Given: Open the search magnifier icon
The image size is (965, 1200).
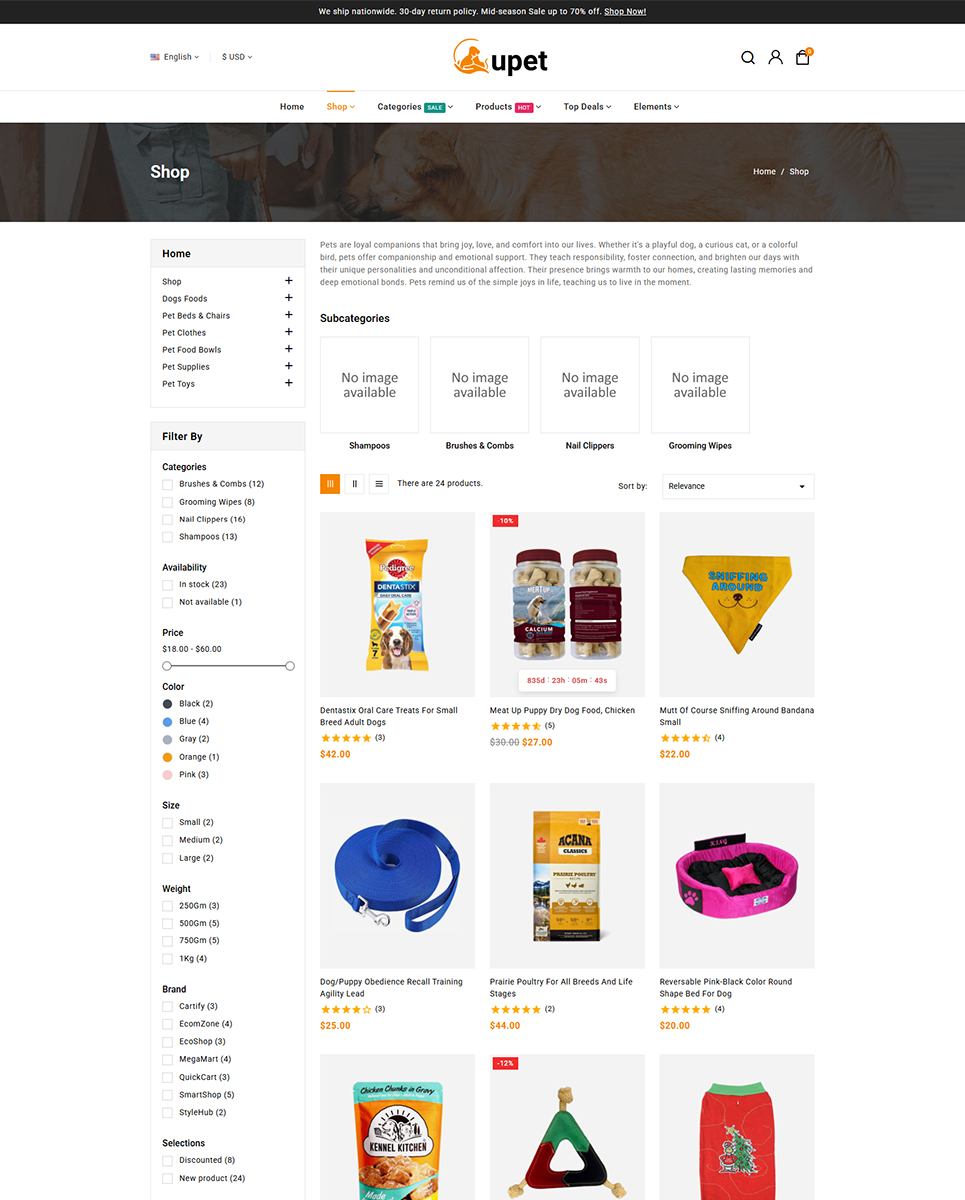Looking at the screenshot, I should coord(747,58).
